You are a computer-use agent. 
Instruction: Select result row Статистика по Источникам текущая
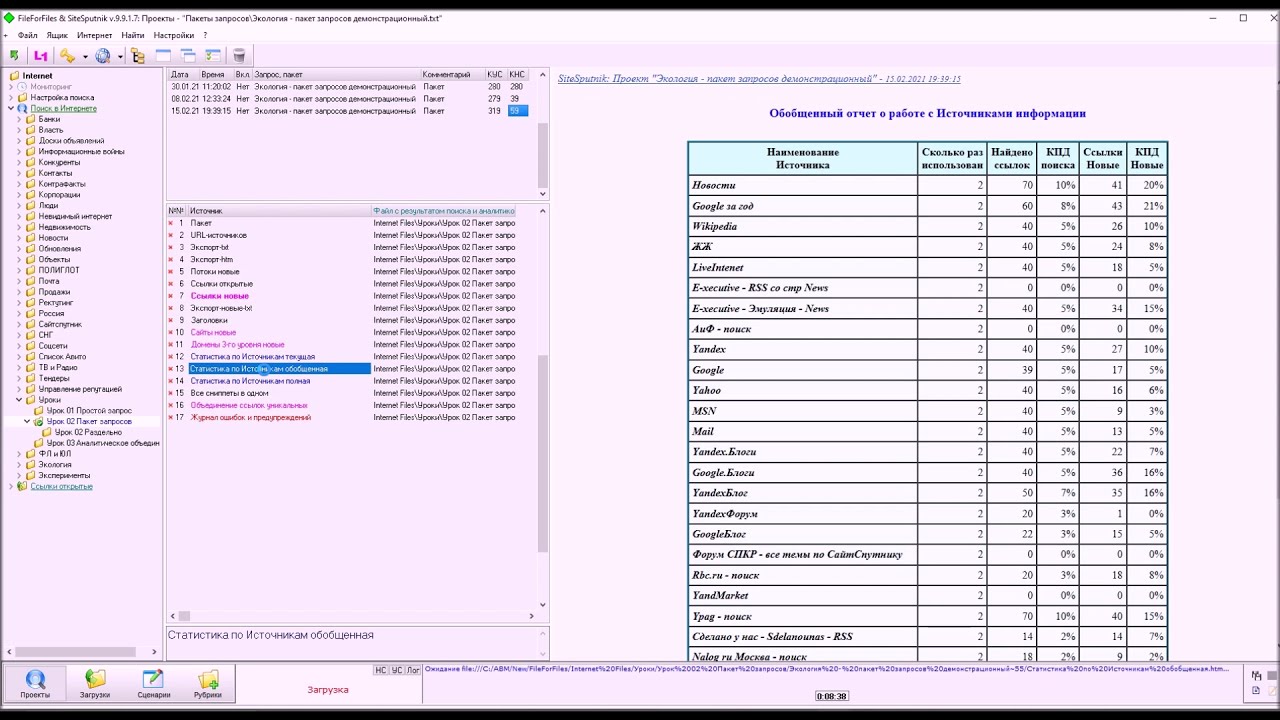341,357
